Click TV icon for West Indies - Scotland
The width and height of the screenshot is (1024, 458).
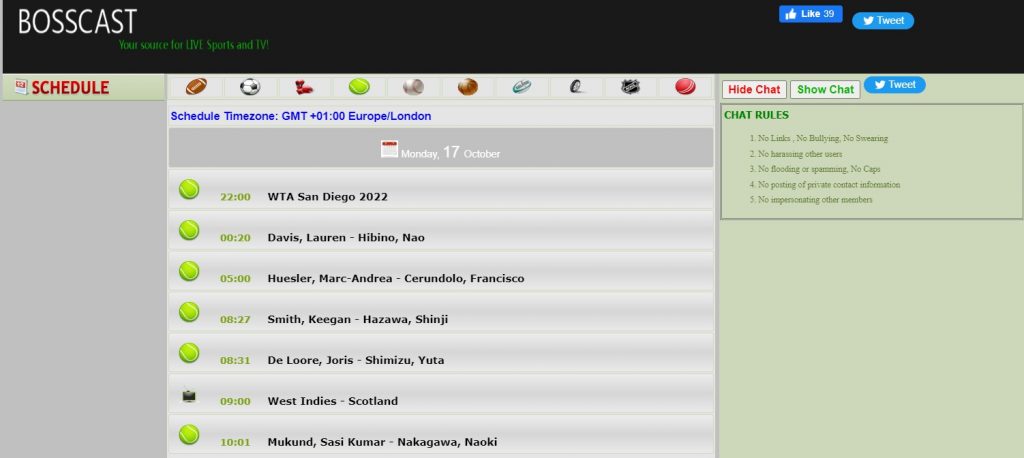coord(189,396)
